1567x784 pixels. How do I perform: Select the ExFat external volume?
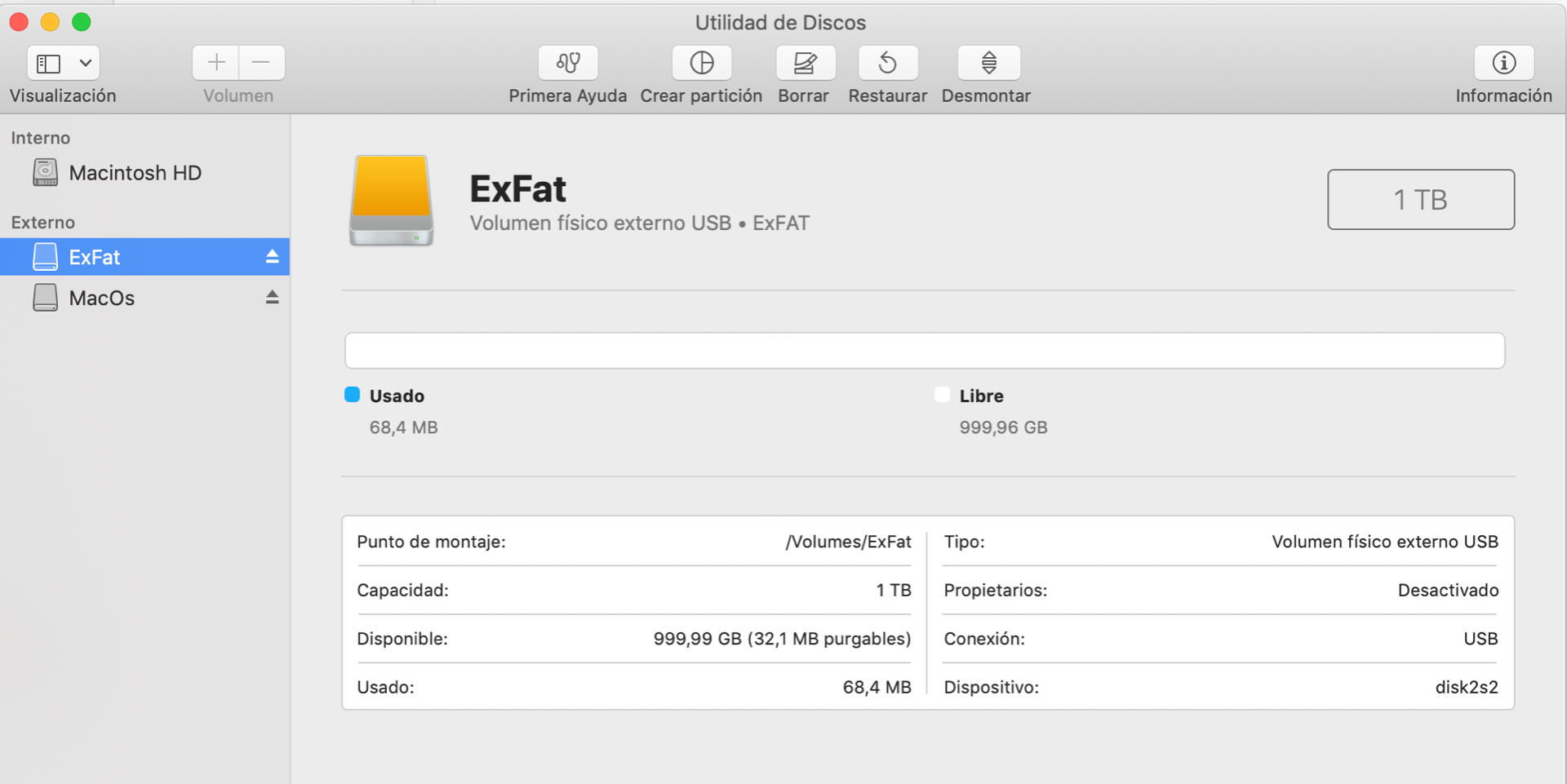click(x=95, y=257)
